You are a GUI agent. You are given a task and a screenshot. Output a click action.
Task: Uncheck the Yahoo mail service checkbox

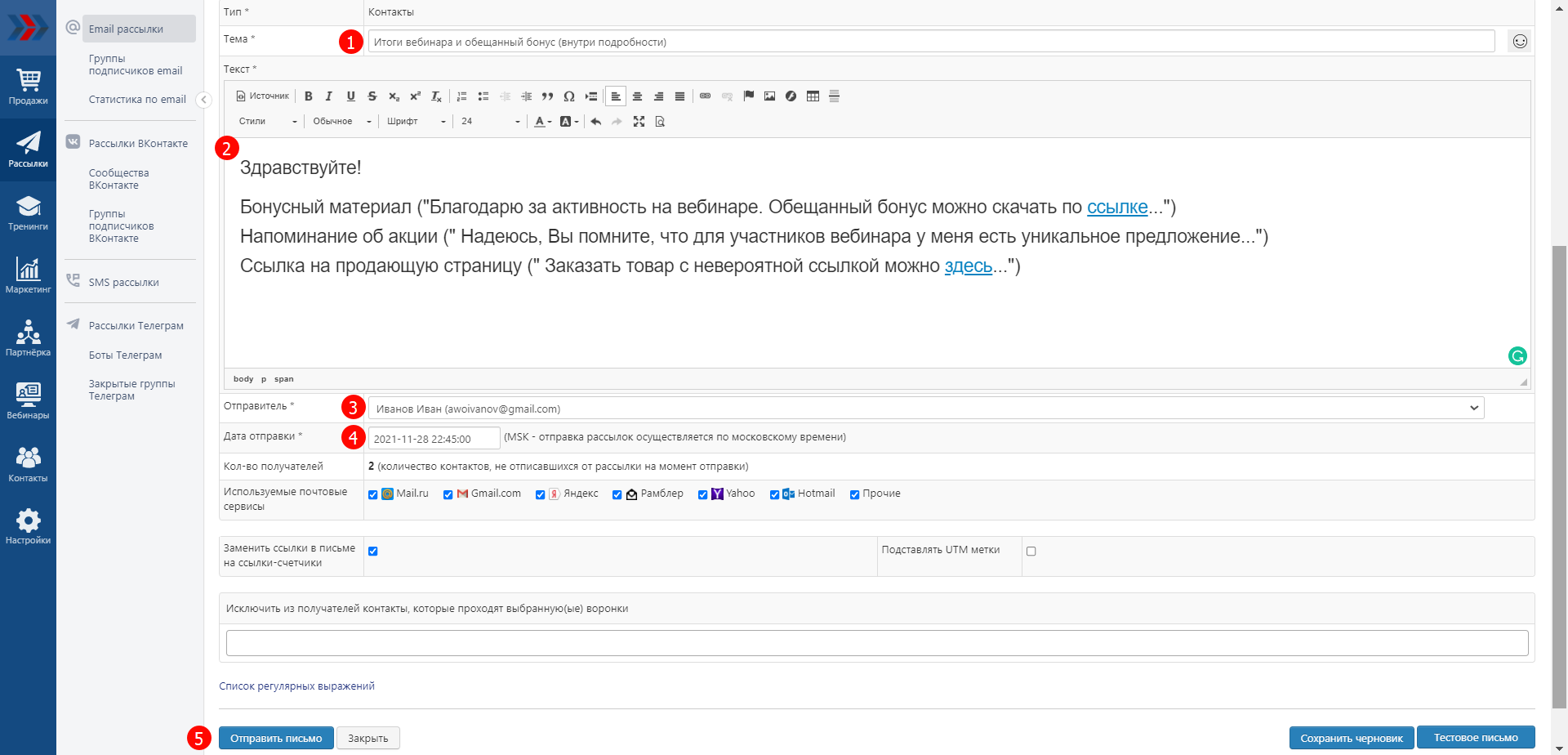(x=702, y=494)
